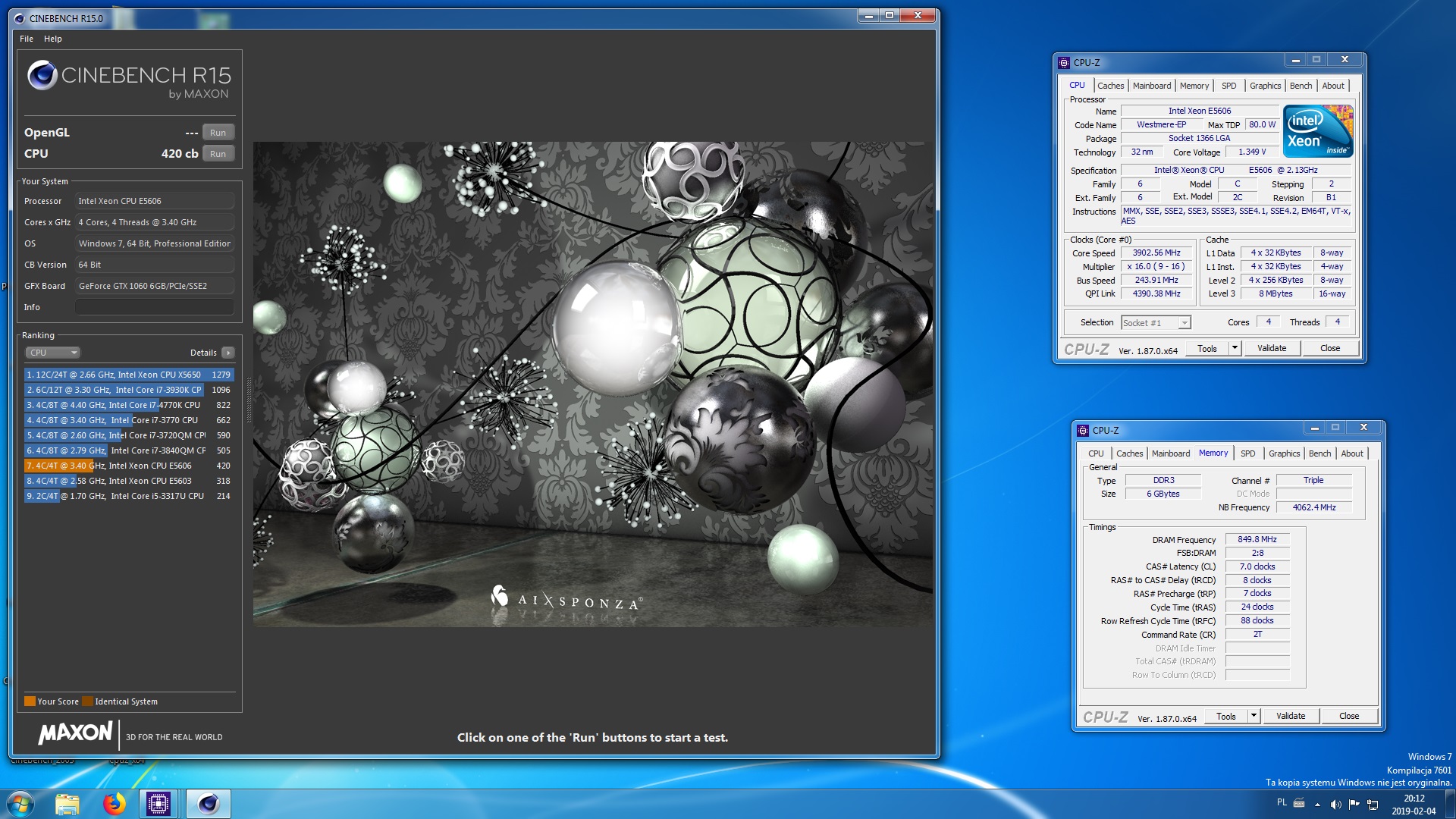Click the rendered AIXSPONZA benchmark image
Viewport: 1456px width, 819px height.
(x=593, y=384)
